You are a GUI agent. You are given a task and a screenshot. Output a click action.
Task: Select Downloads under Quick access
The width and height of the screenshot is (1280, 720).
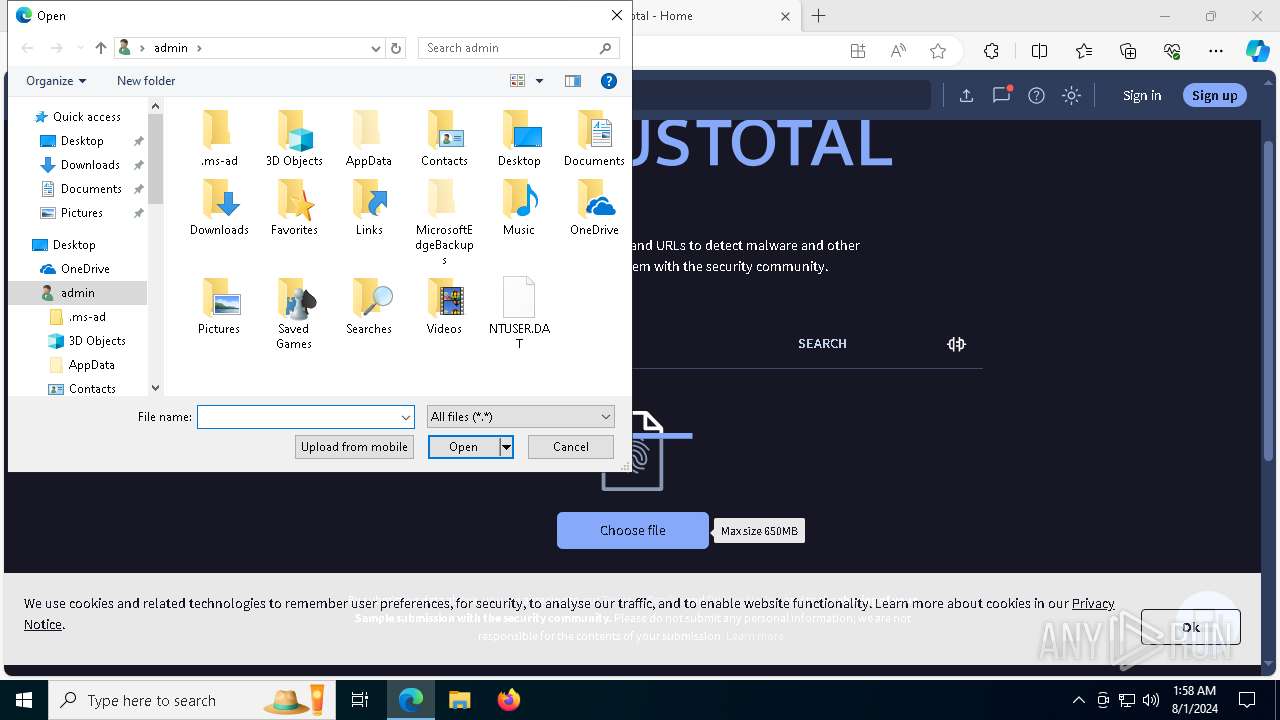coord(90,165)
